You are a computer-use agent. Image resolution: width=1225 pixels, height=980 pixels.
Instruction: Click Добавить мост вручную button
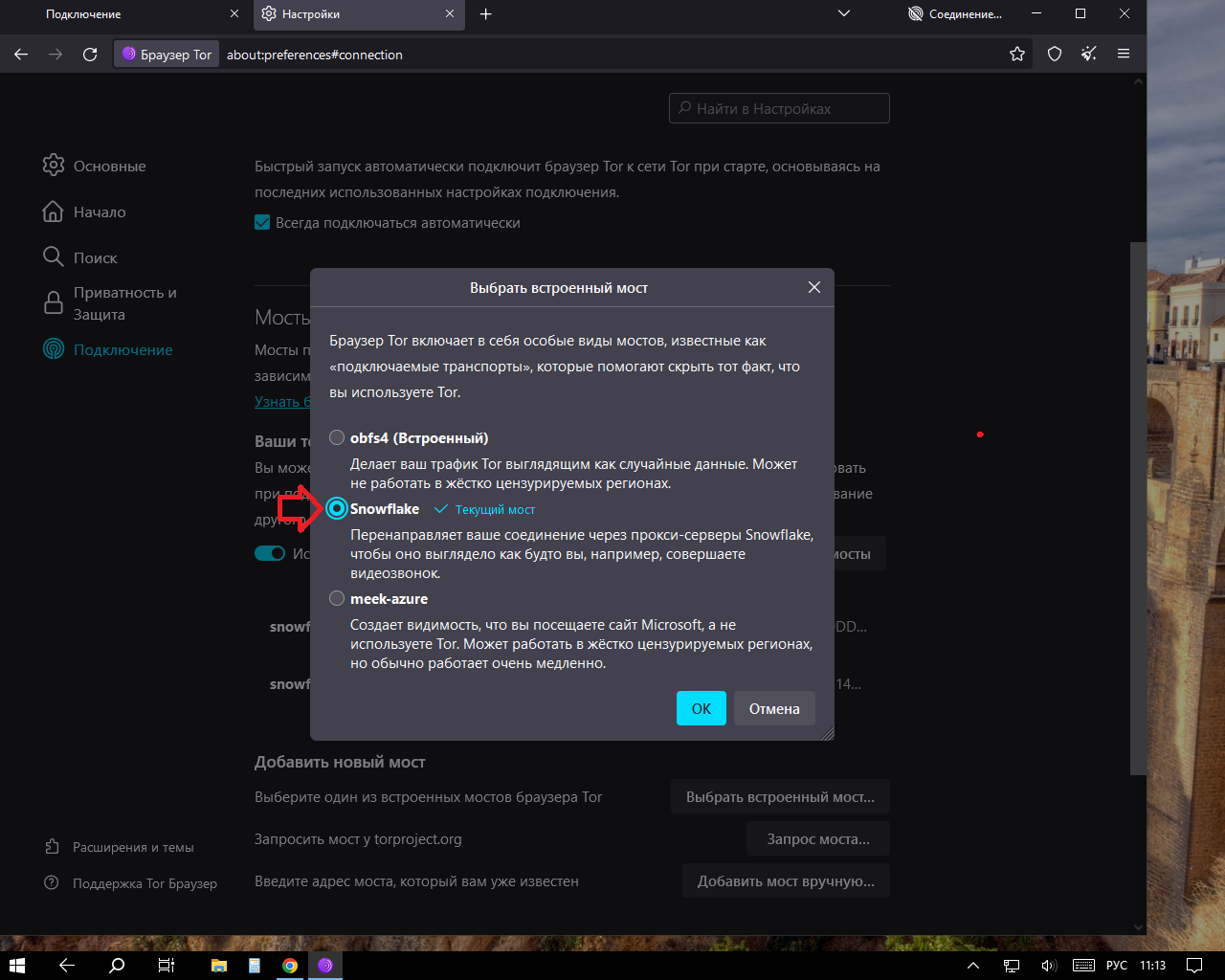tap(786, 880)
